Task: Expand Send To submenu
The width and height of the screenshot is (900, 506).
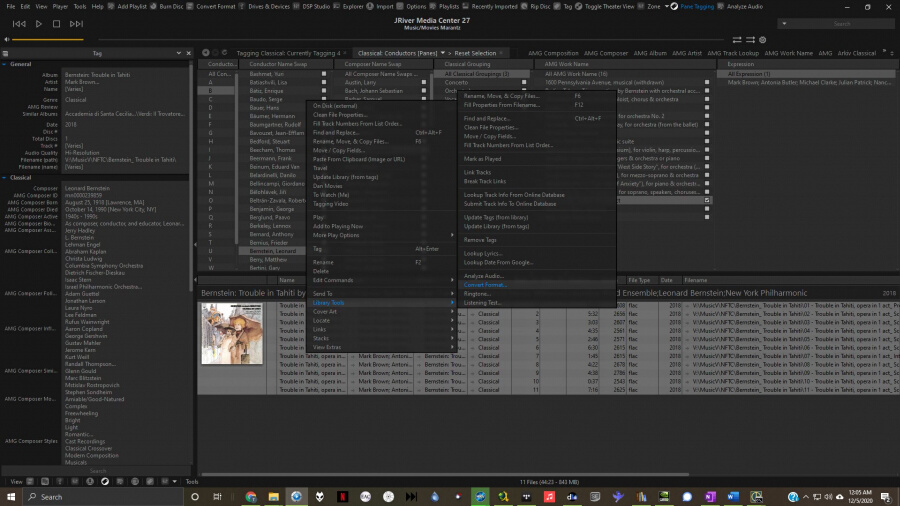Action: pyautogui.click(x=382, y=294)
